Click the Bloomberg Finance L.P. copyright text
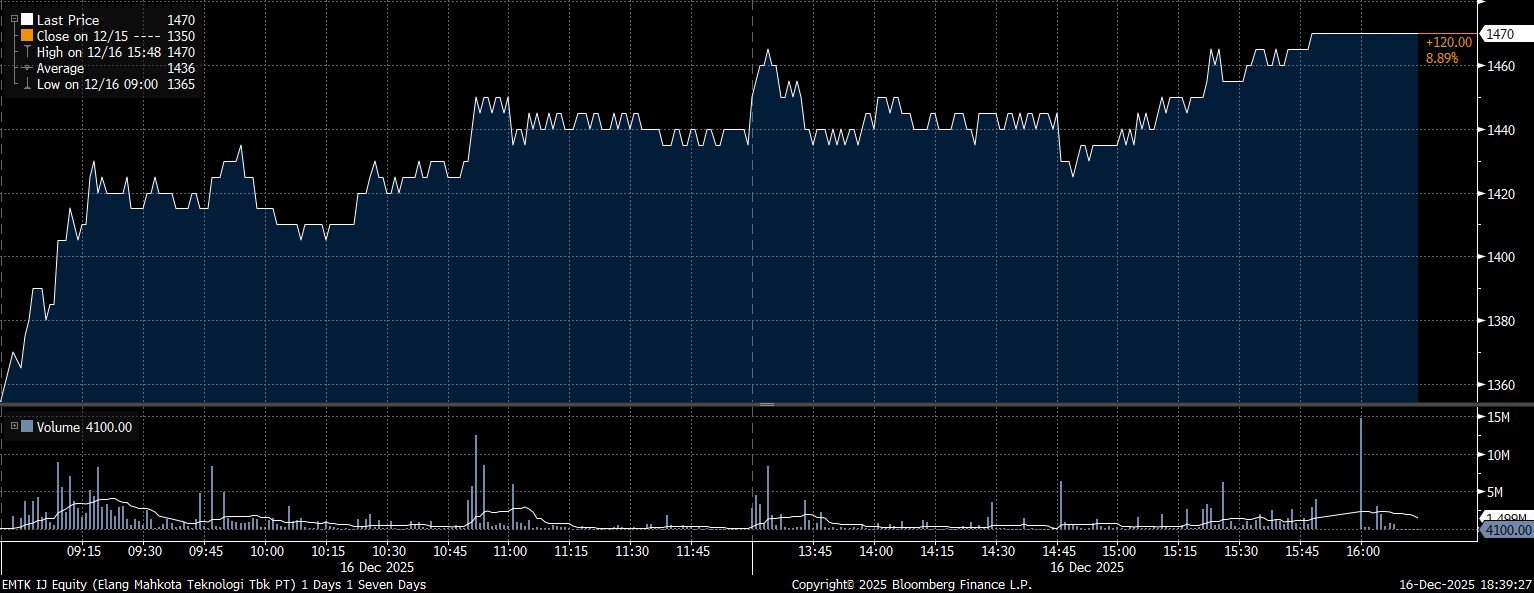This screenshot has width=1534, height=593. click(x=911, y=584)
